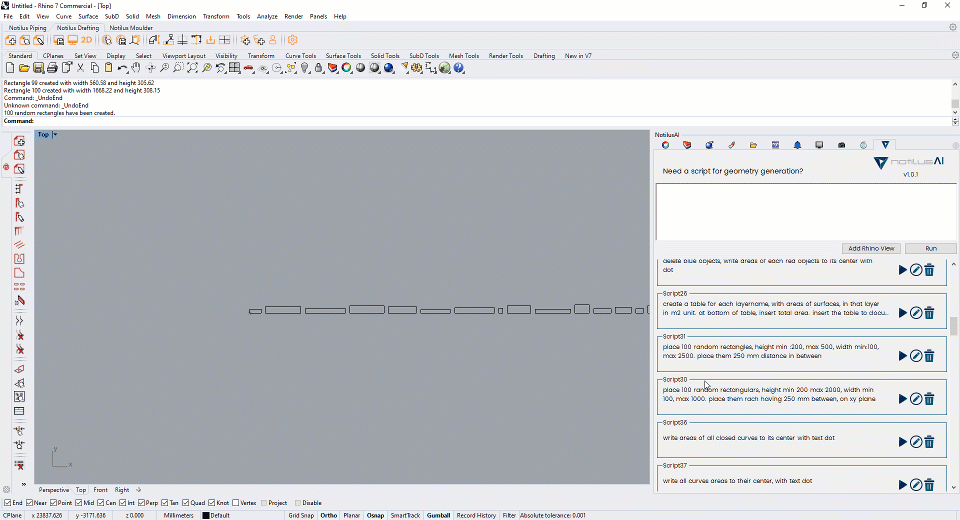Click the script list vertical scrollbar thumb
This screenshot has width=960, height=520.
coord(953,325)
